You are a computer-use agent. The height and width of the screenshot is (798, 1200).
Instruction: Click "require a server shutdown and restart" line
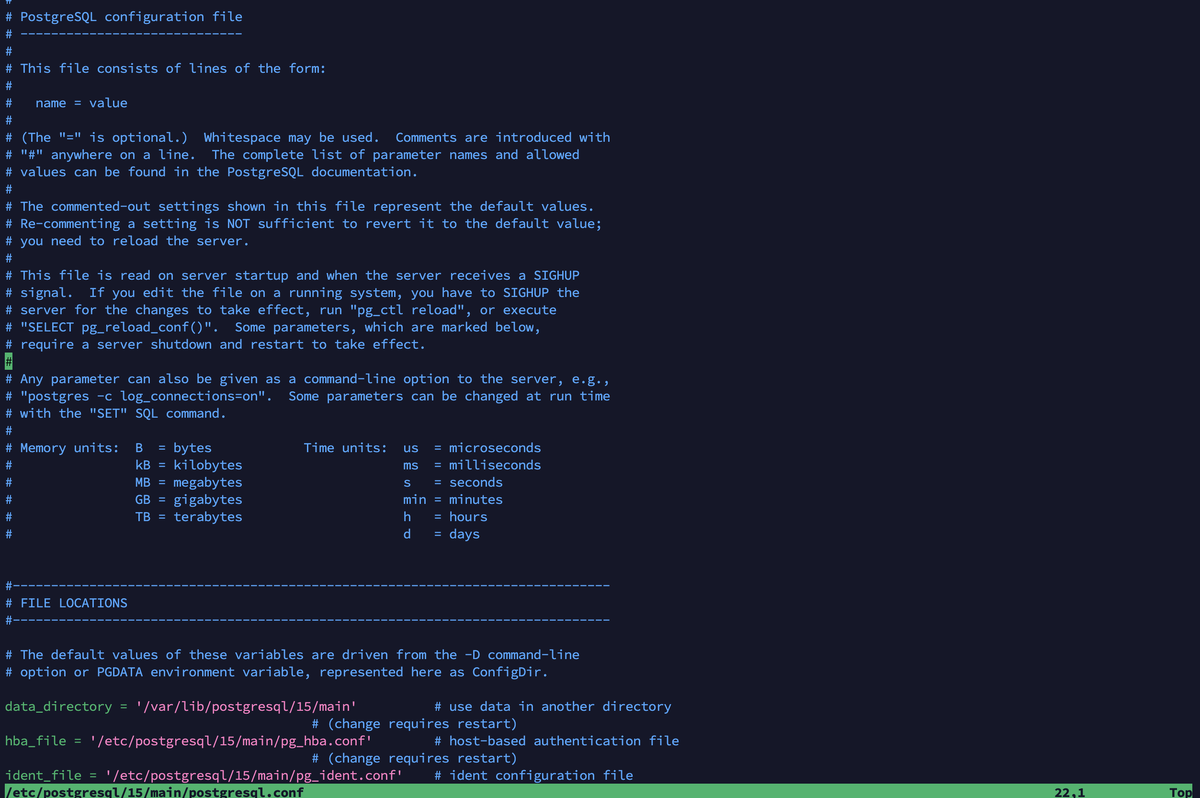coord(215,344)
